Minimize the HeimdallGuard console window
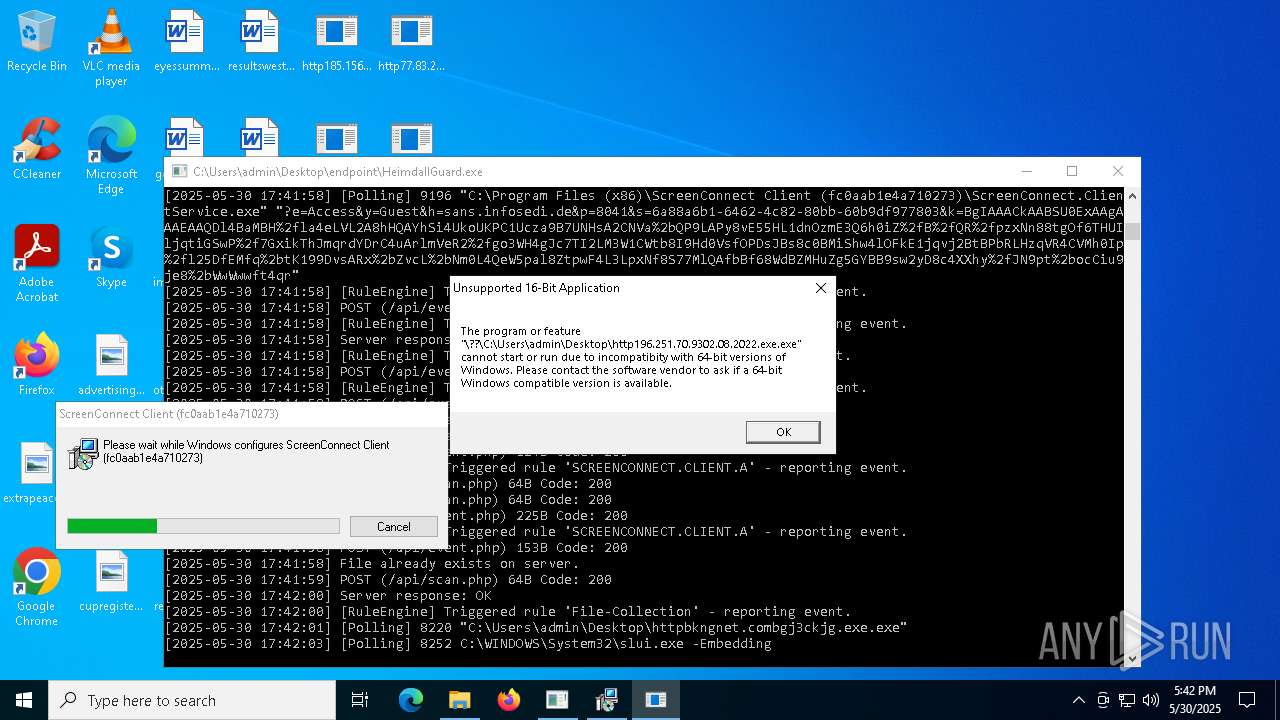Image resolution: width=1280 pixels, height=720 pixels. (x=1026, y=171)
